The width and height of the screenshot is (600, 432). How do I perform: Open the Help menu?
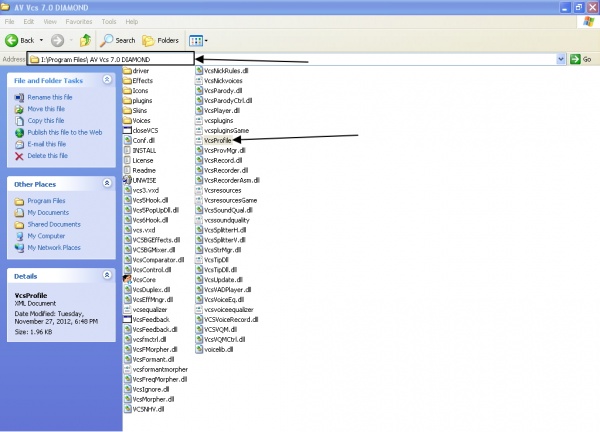pyautogui.click(x=132, y=21)
